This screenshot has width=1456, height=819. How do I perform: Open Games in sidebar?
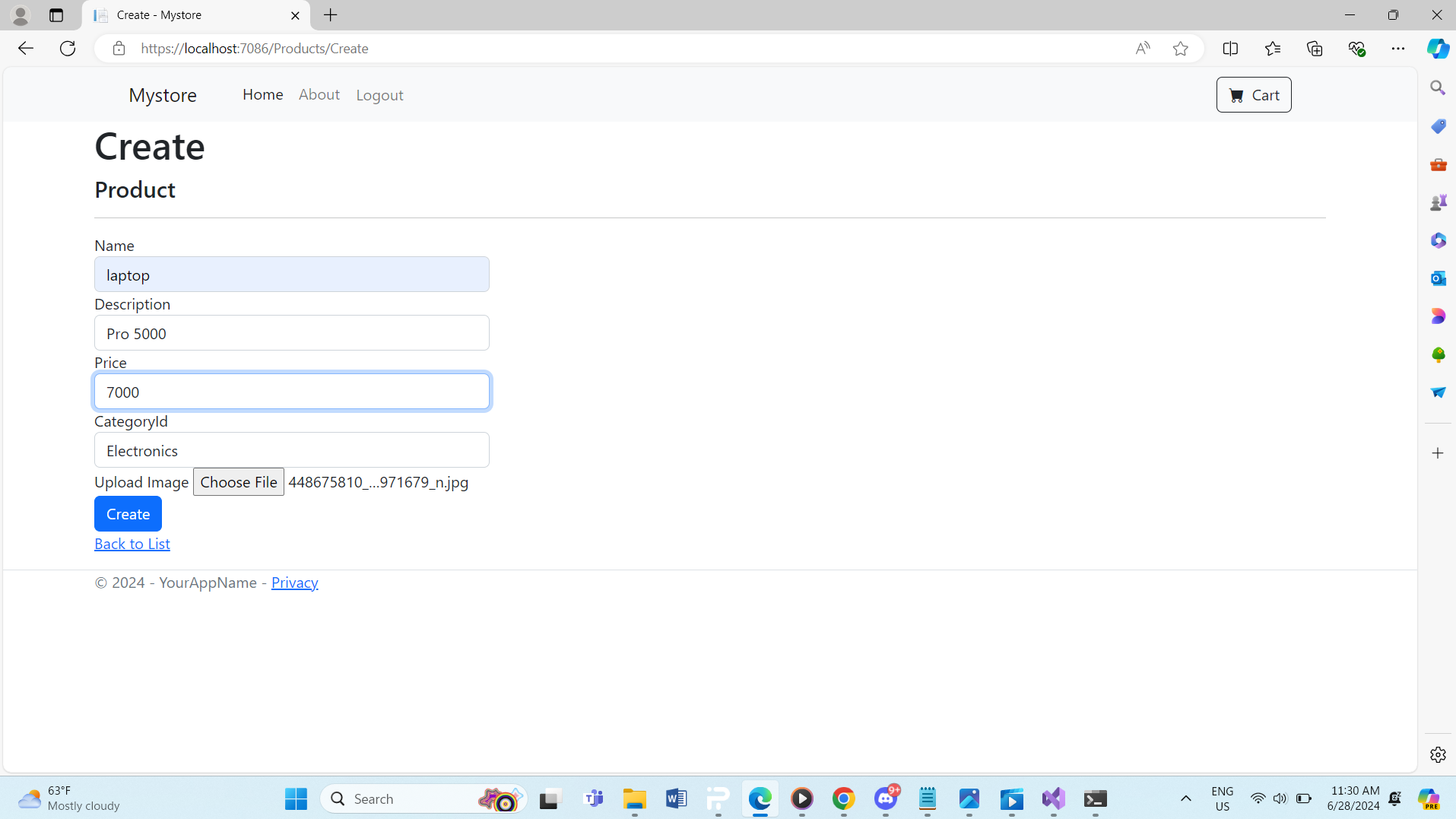point(1438,202)
